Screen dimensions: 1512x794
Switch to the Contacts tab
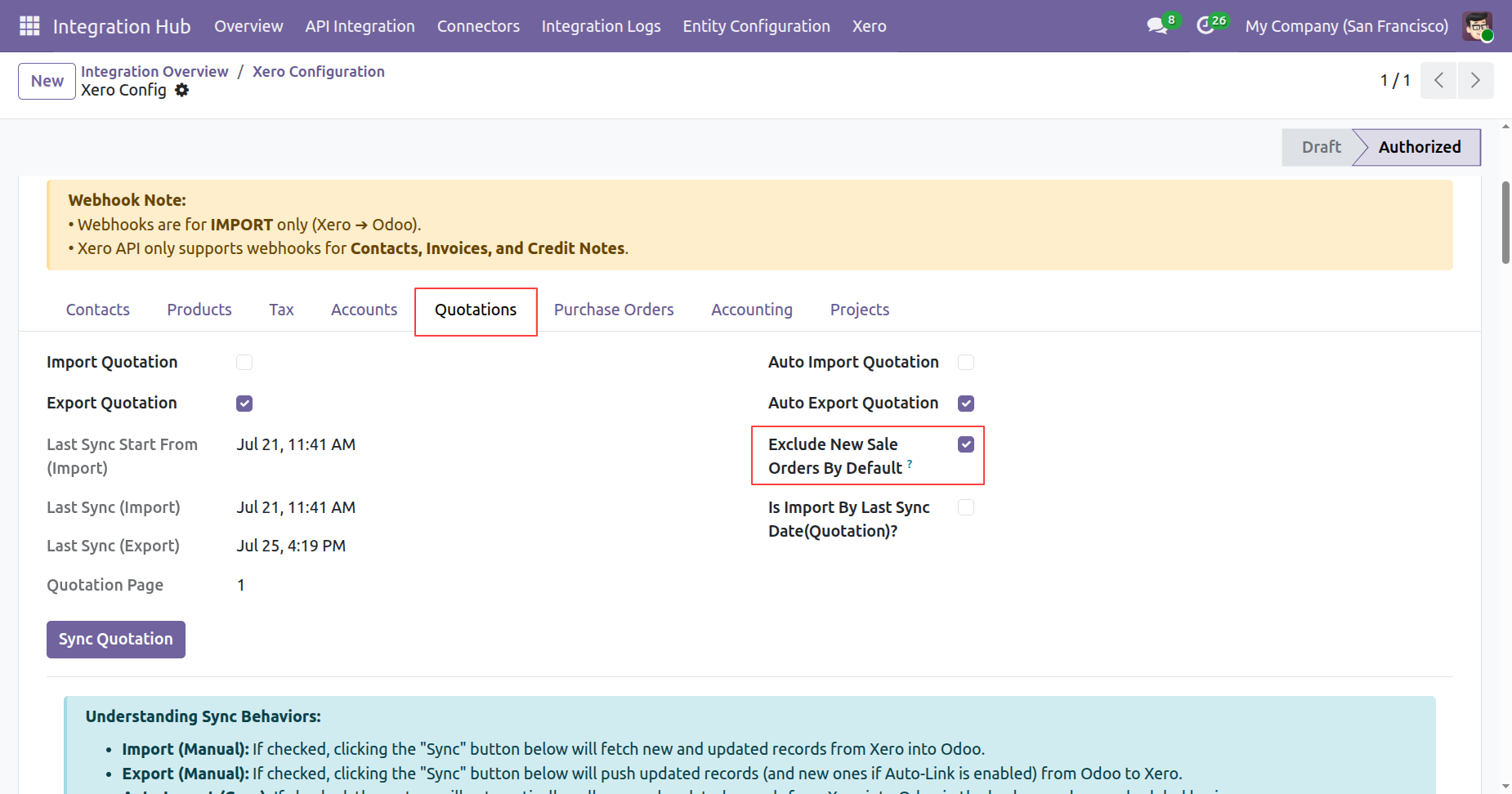[98, 310]
